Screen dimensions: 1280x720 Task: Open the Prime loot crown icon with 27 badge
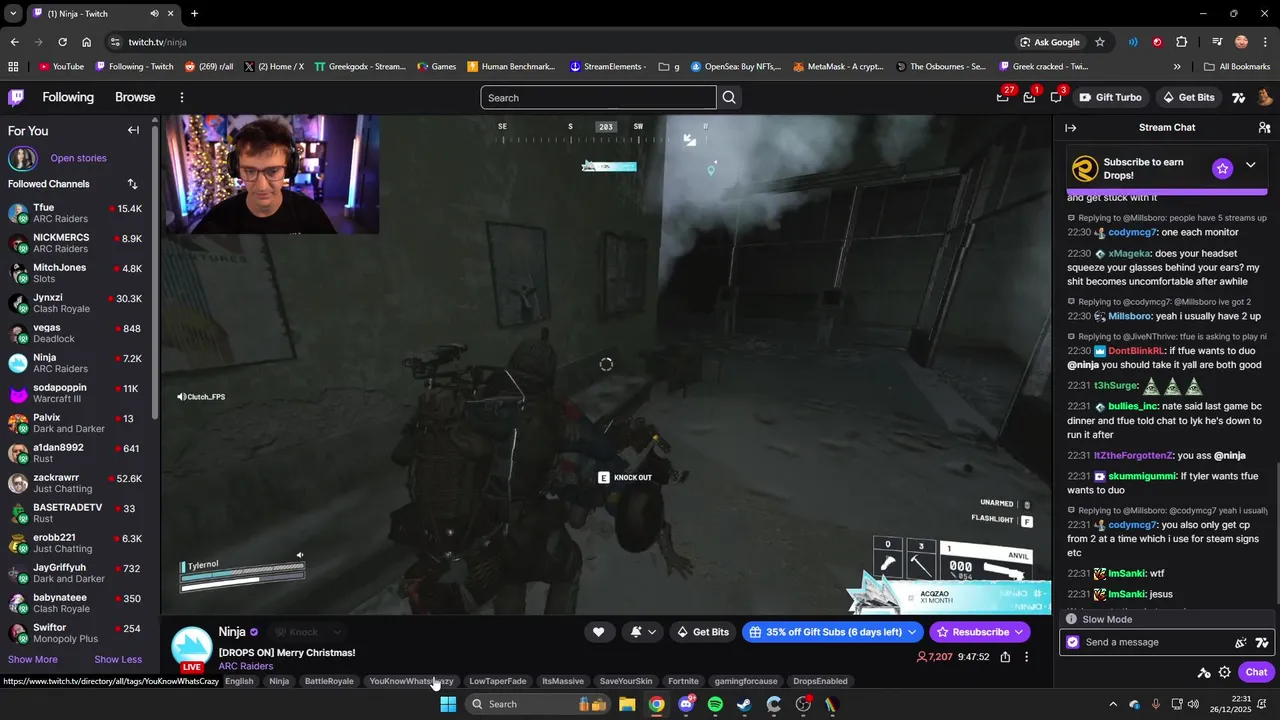(x=1003, y=97)
